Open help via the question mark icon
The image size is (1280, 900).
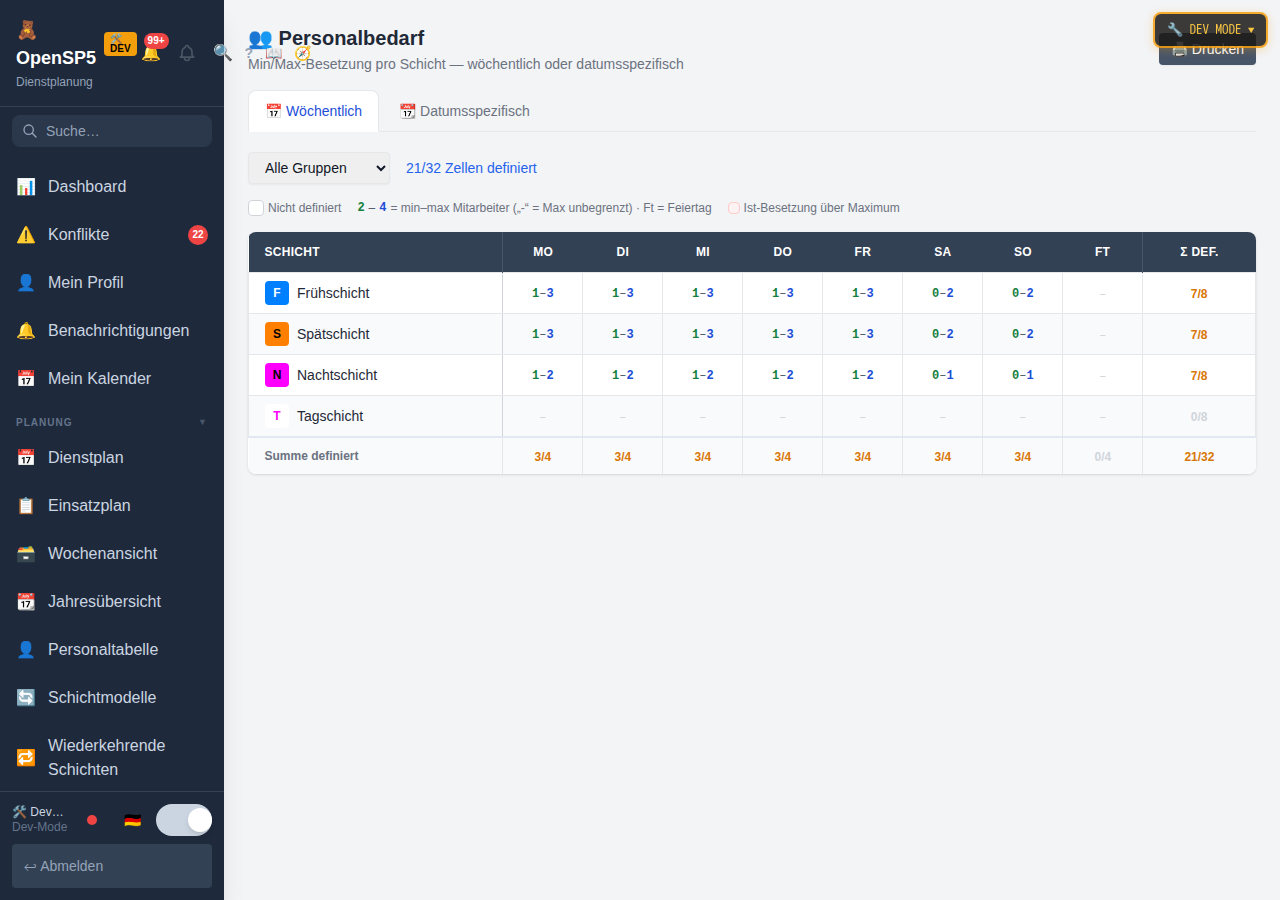[x=249, y=52]
